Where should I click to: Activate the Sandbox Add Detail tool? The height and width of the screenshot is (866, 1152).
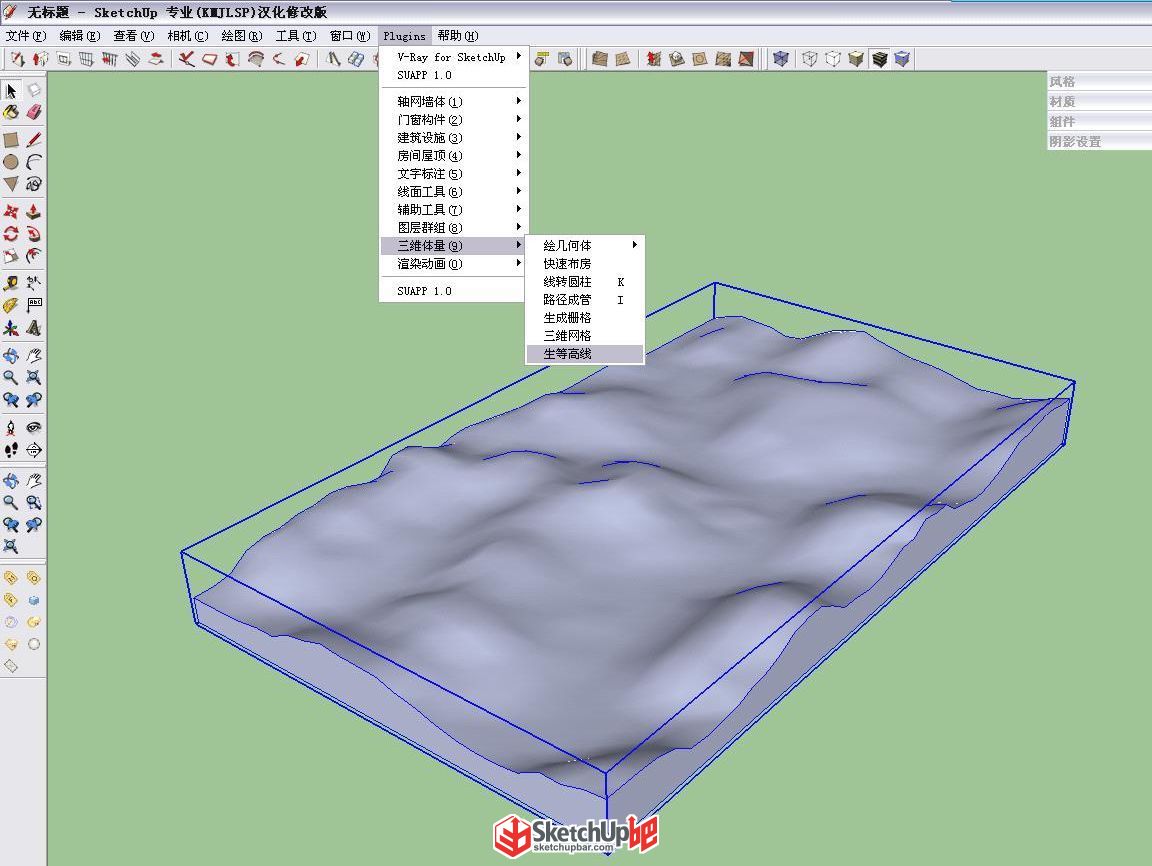(723, 59)
